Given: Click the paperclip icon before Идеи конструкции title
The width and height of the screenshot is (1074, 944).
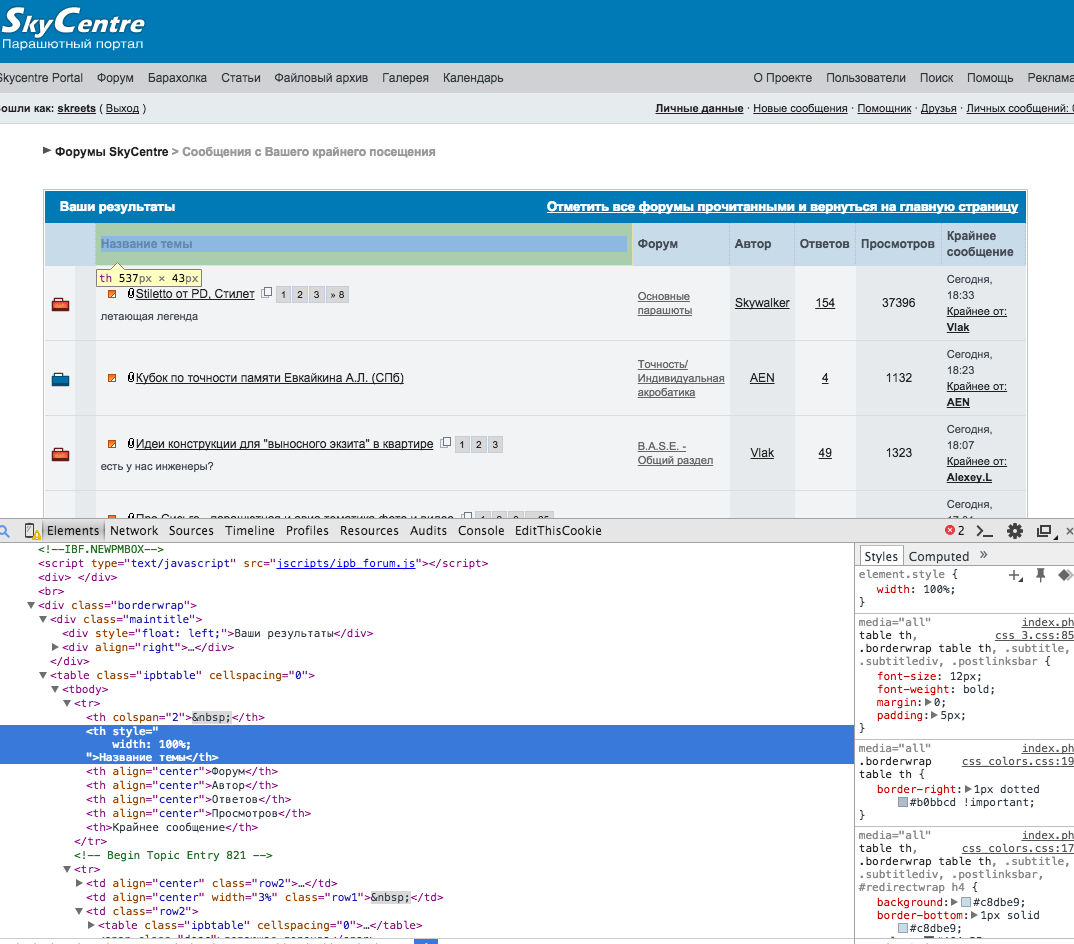Looking at the screenshot, I should 131,443.
